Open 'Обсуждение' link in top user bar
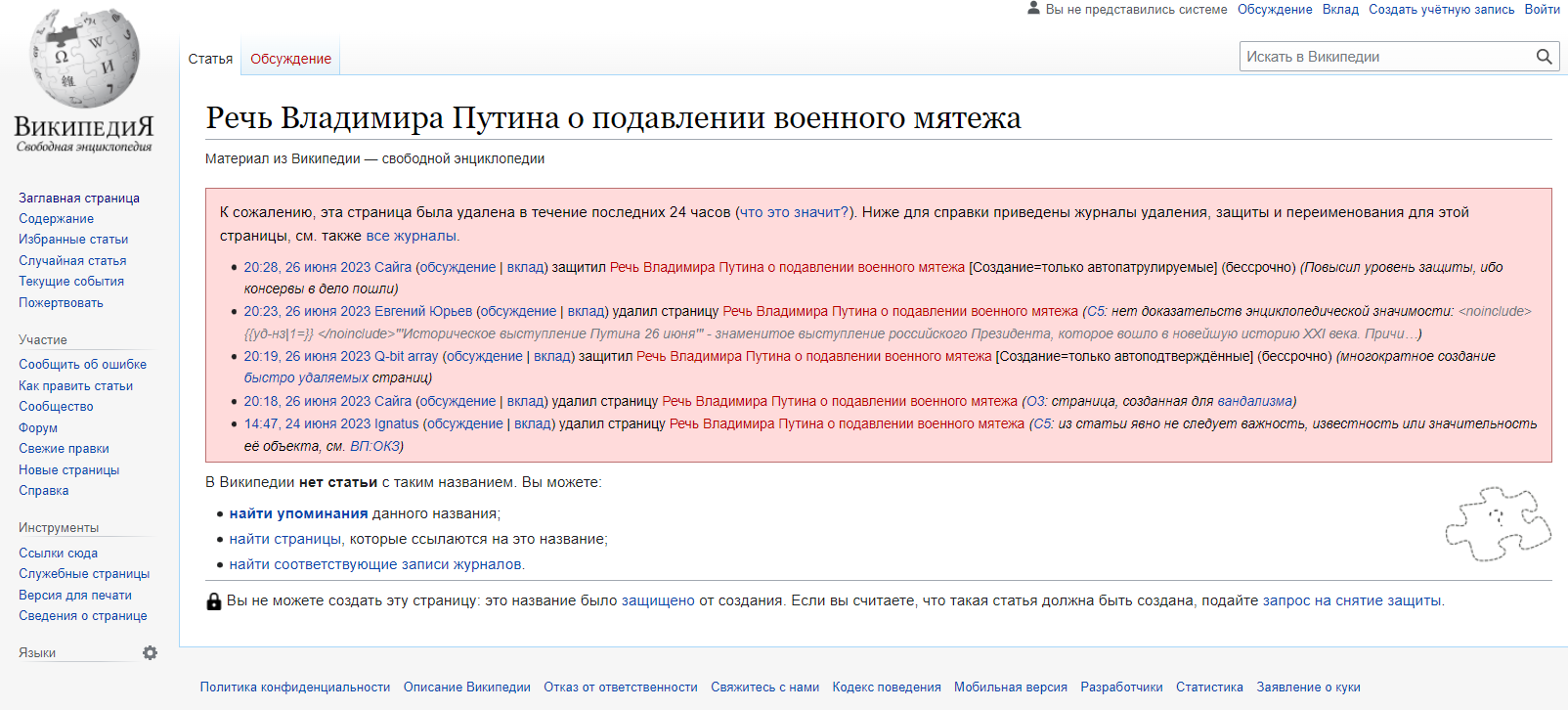Image resolution: width=1568 pixels, height=710 pixels. click(x=1275, y=9)
